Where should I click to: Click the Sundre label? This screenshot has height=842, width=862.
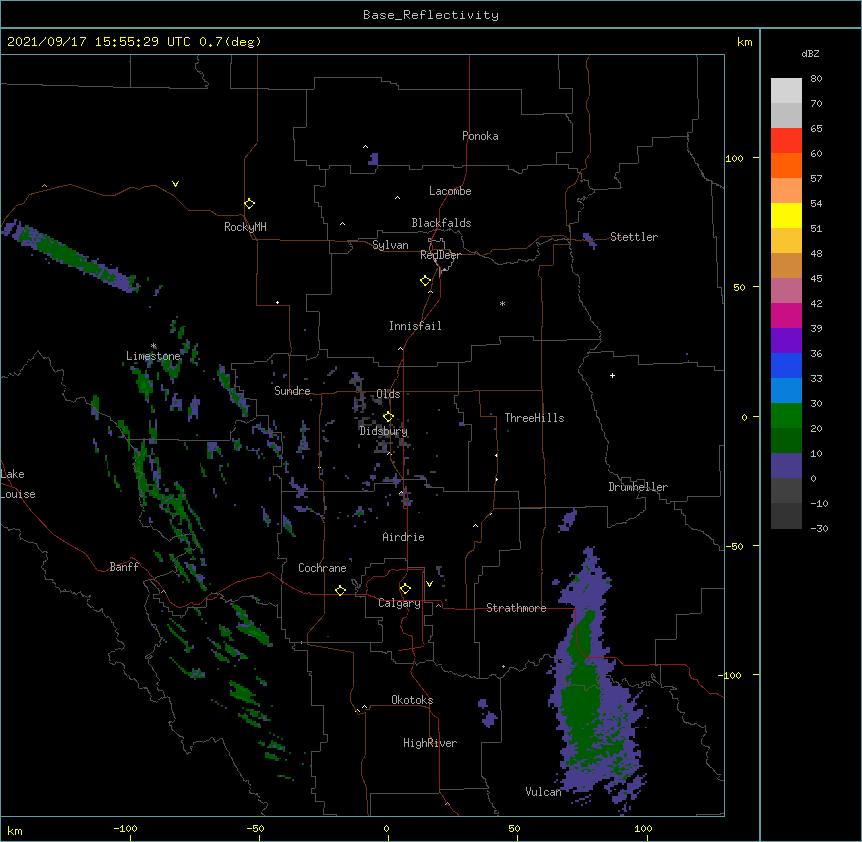click(292, 391)
